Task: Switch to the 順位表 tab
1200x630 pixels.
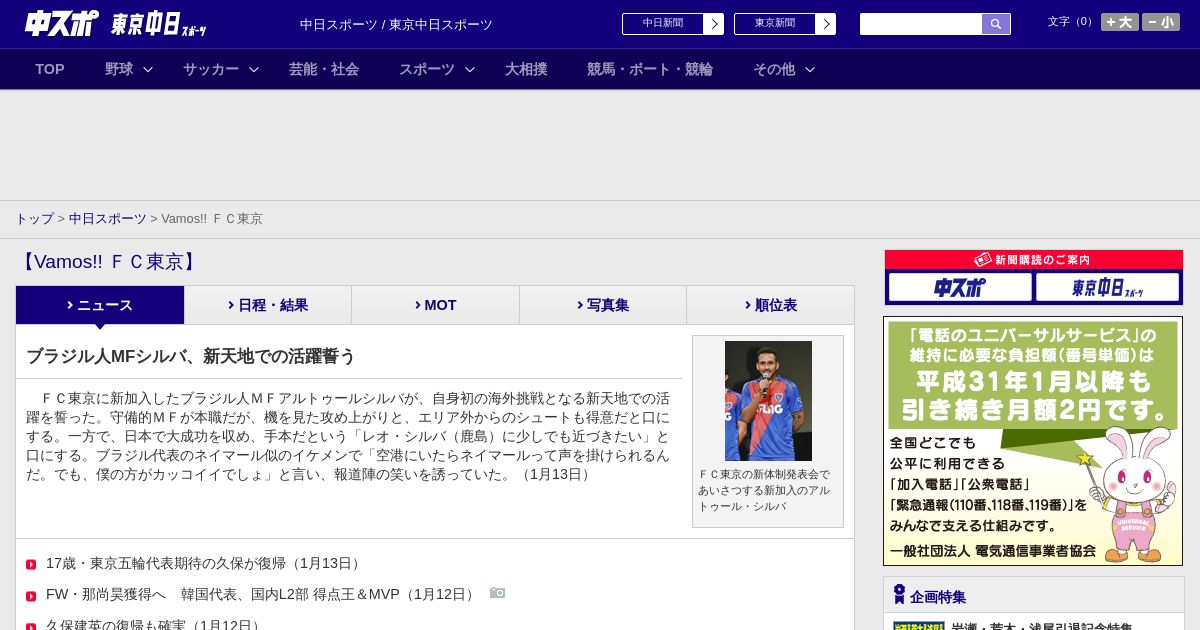Action: tap(770, 305)
